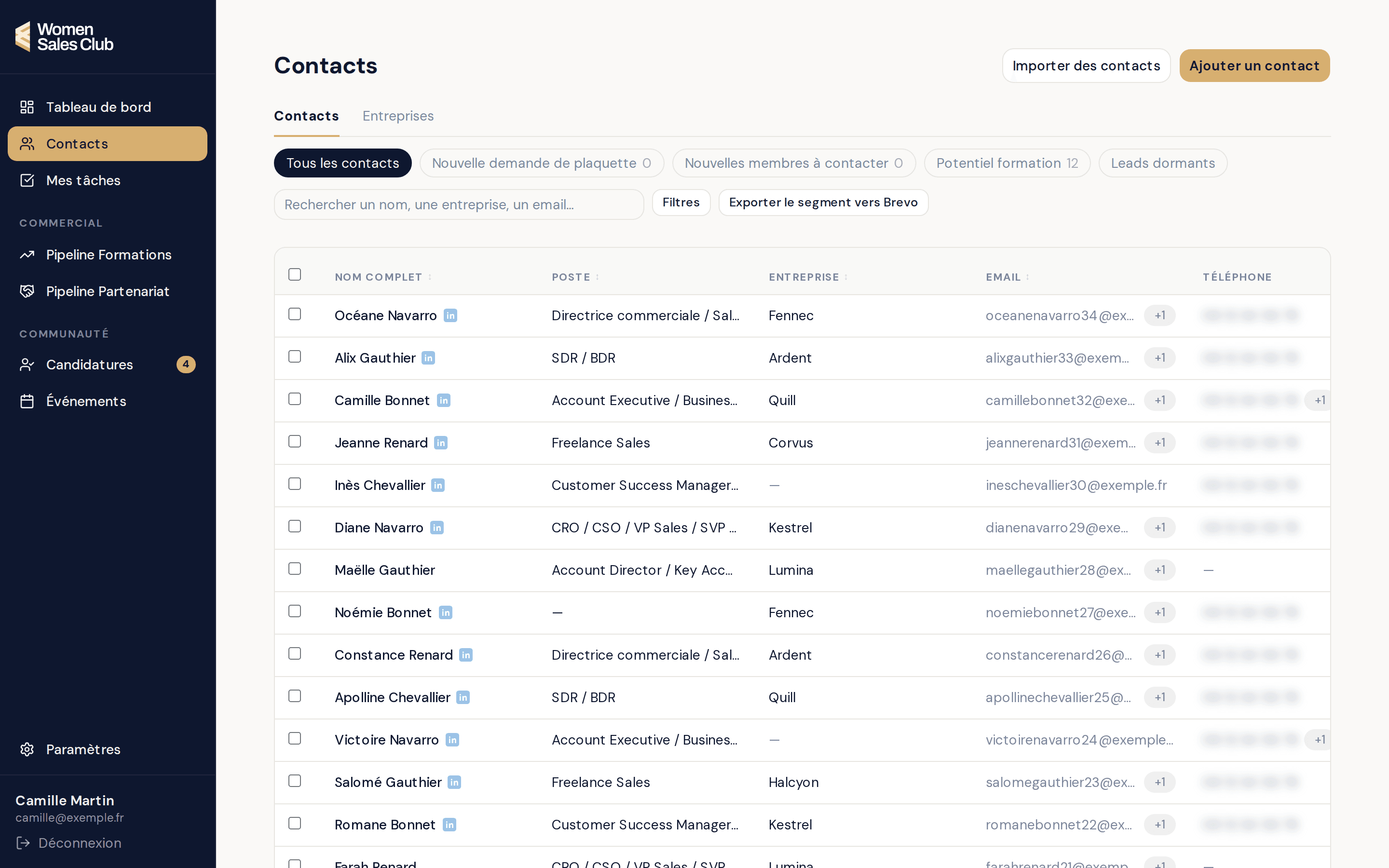Click the Women Sales Club logo
The image size is (1389, 868).
click(64, 37)
